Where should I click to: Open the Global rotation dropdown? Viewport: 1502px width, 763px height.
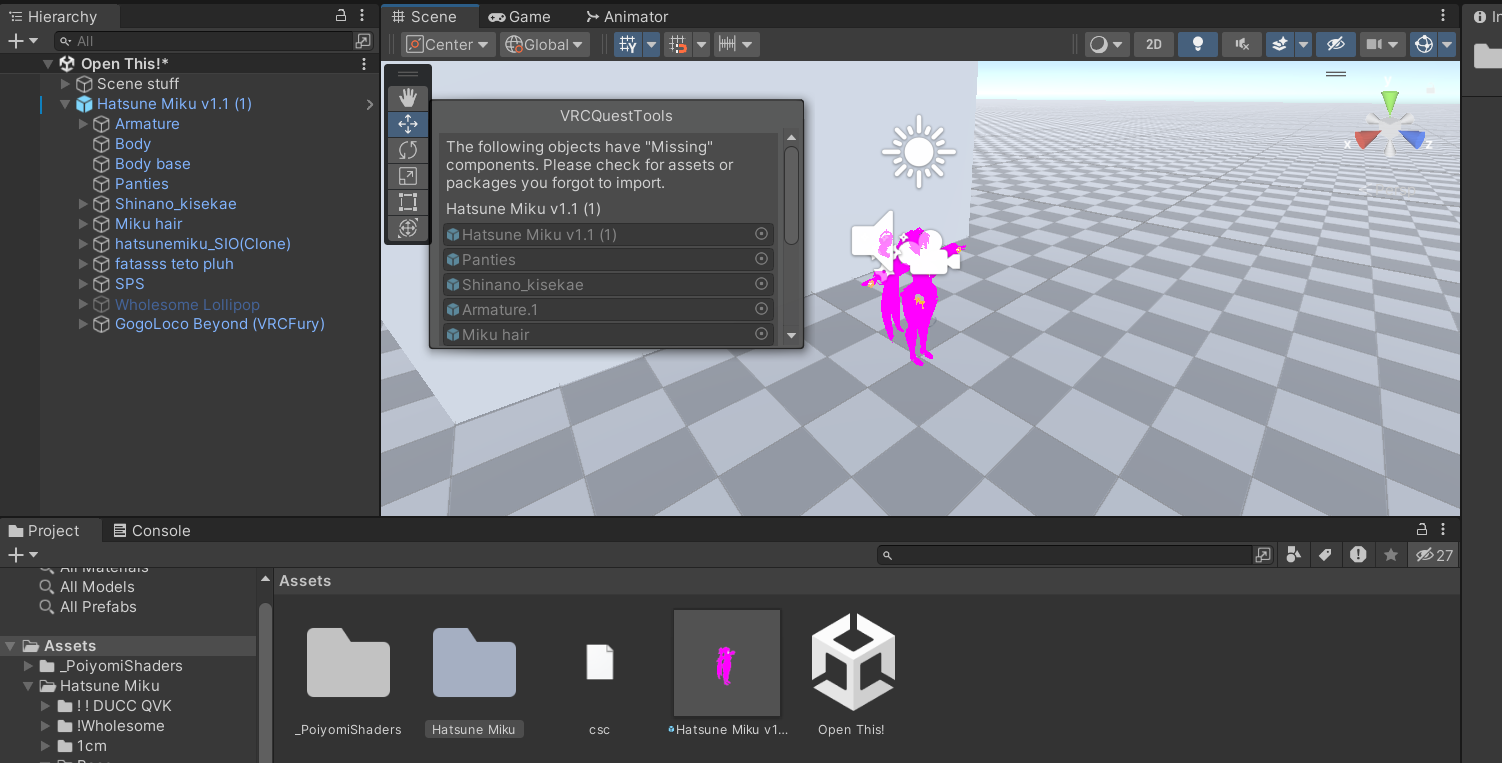[545, 44]
